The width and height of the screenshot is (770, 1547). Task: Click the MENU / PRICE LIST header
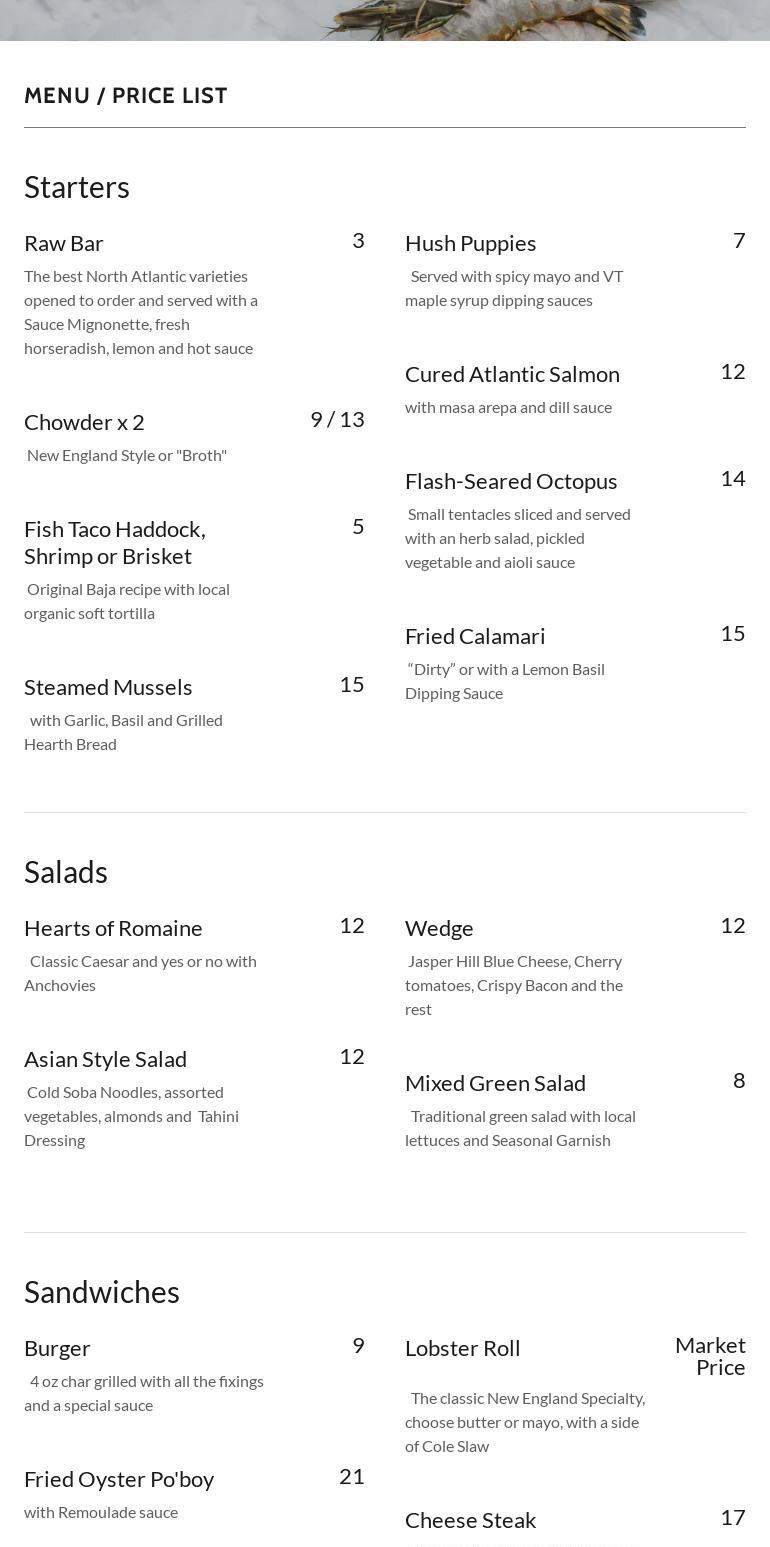[126, 96]
